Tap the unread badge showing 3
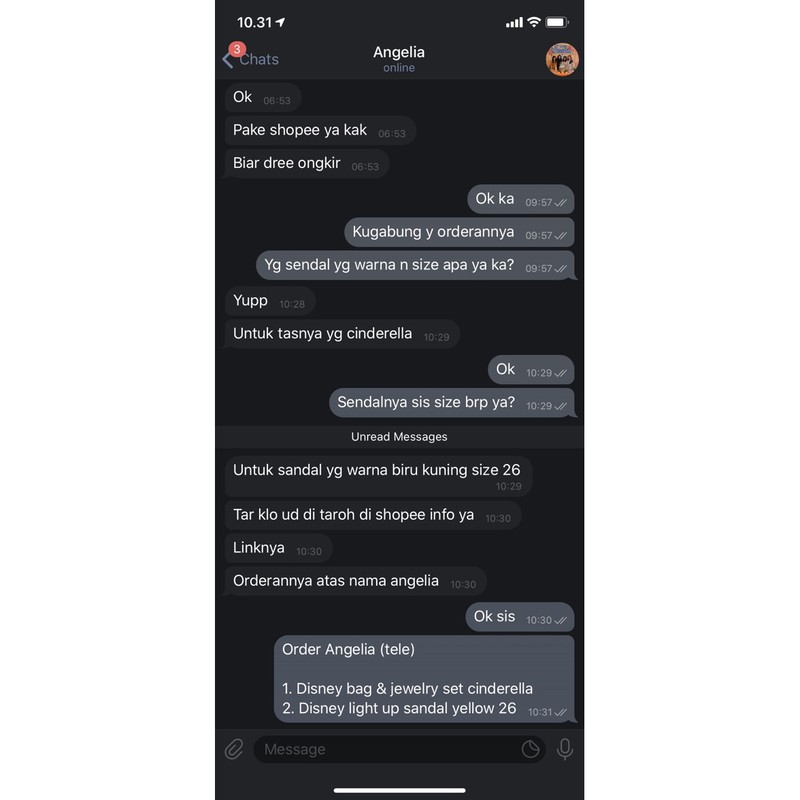The image size is (800, 800). tap(237, 49)
